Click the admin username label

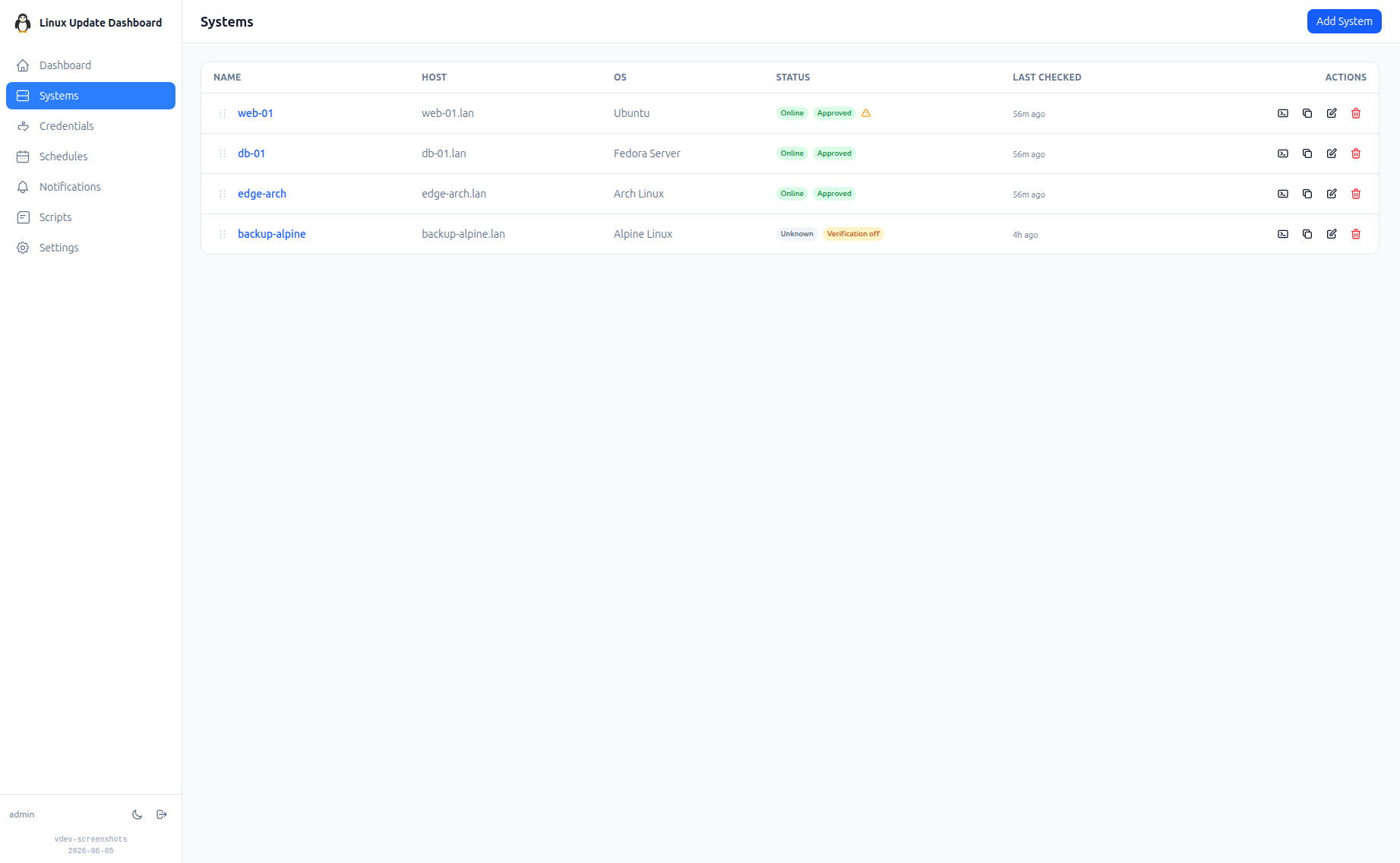[x=22, y=814]
